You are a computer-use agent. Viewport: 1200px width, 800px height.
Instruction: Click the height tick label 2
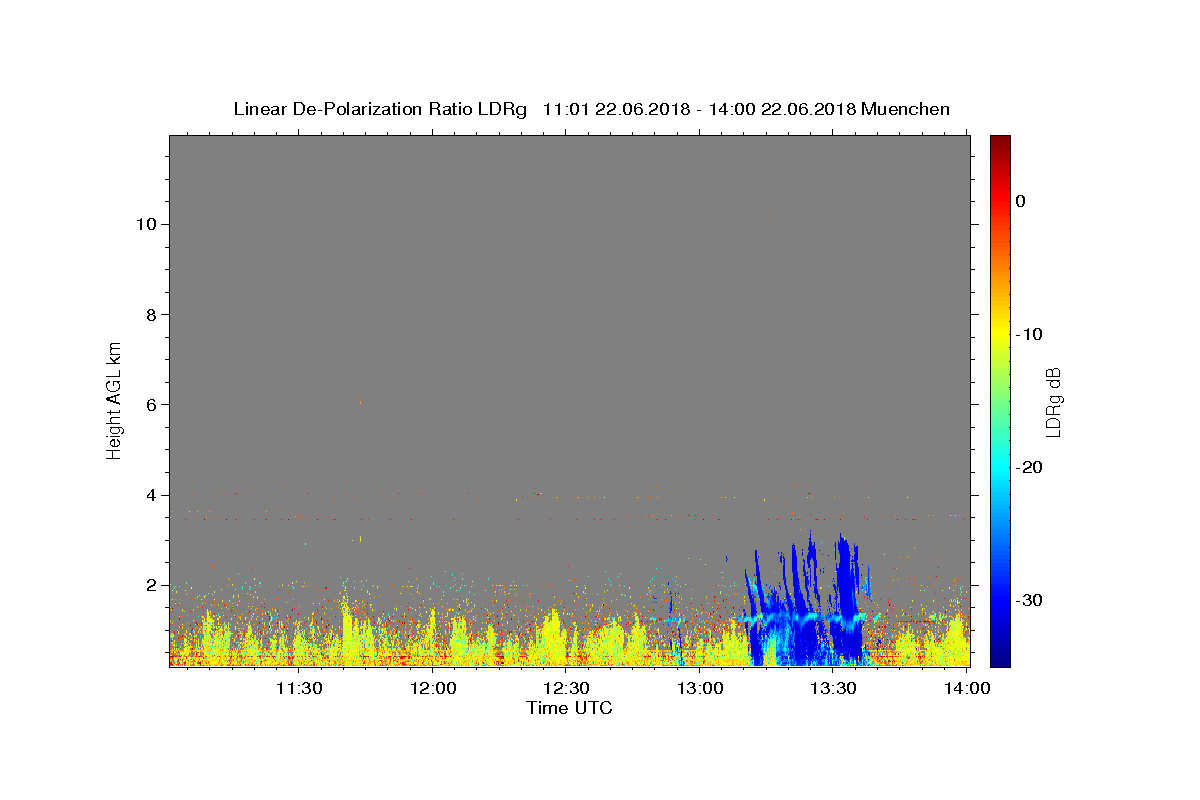click(x=151, y=585)
